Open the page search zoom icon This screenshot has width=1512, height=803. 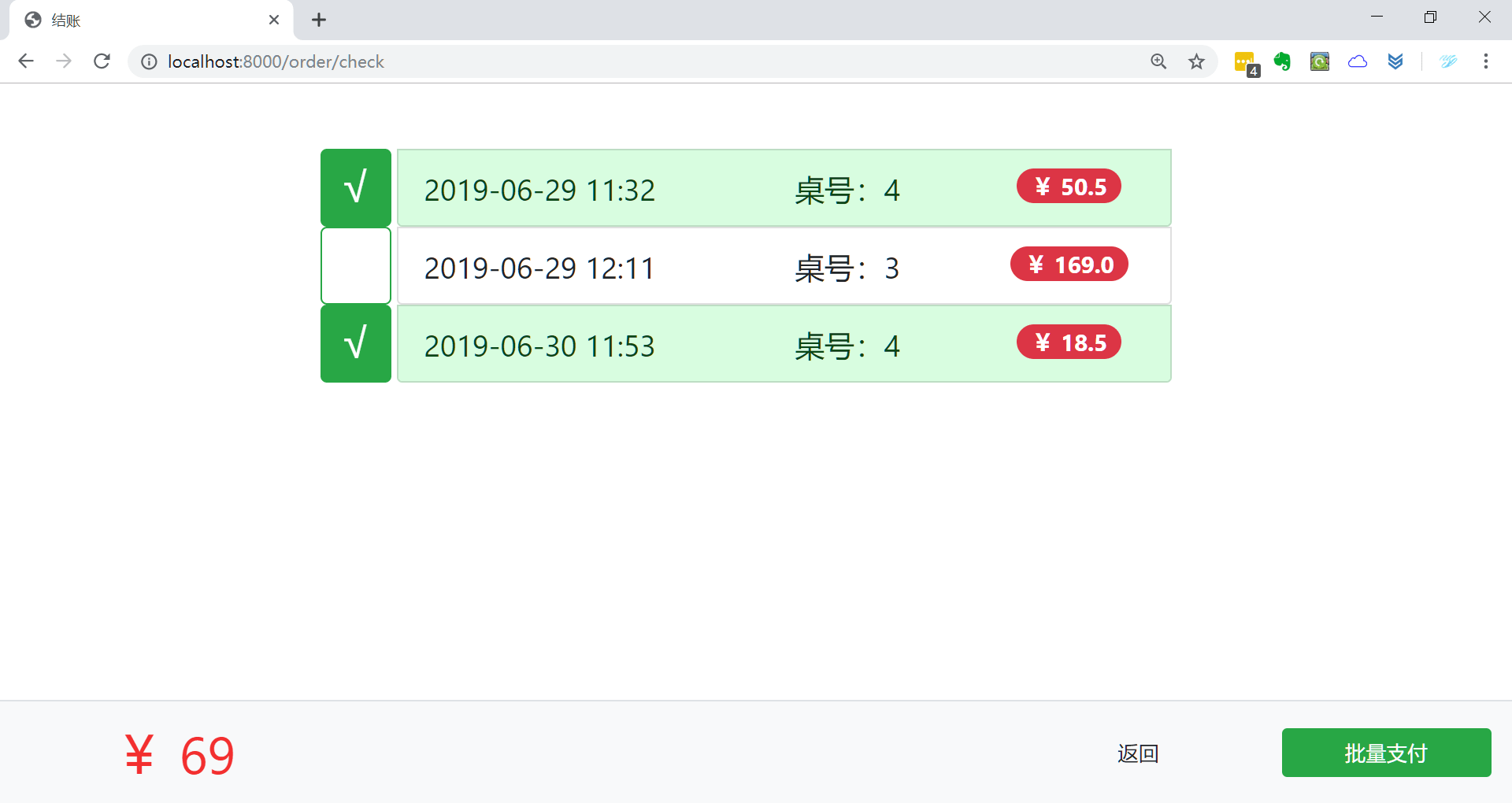coord(1158,61)
